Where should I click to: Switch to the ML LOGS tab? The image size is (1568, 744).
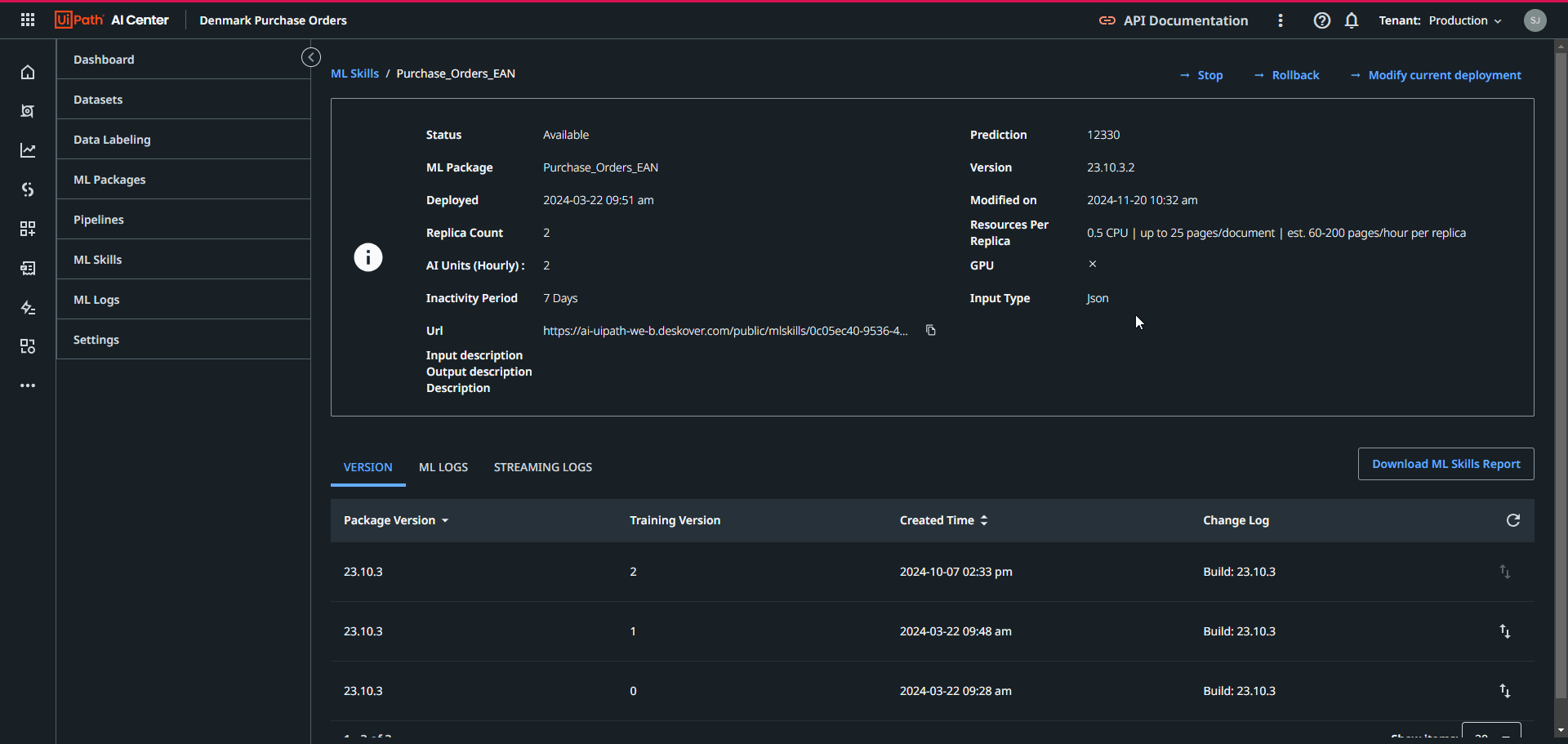tap(443, 466)
